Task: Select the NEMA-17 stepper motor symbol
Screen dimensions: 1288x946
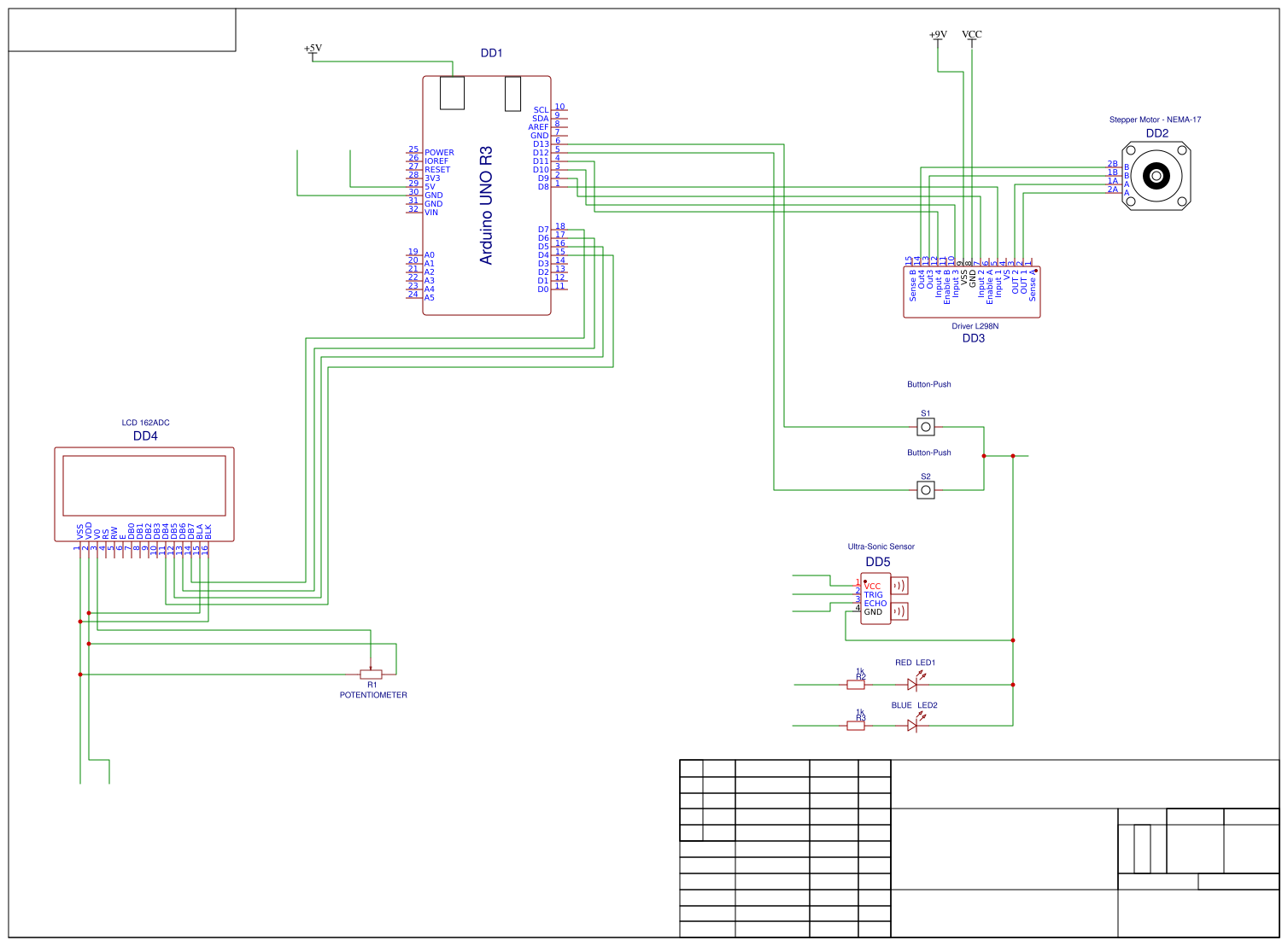Action: click(x=1156, y=176)
